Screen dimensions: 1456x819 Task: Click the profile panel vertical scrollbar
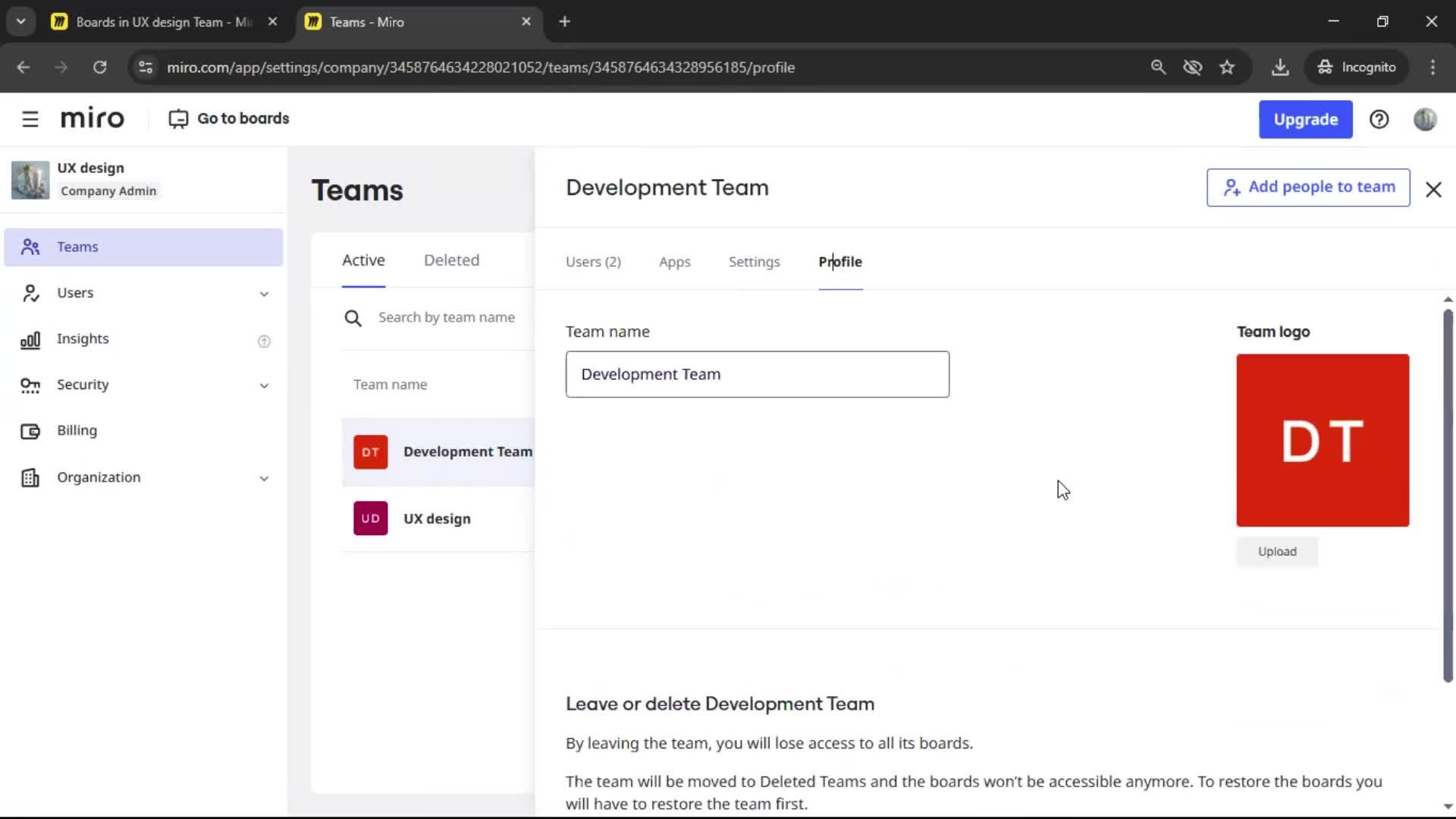tap(1447, 495)
